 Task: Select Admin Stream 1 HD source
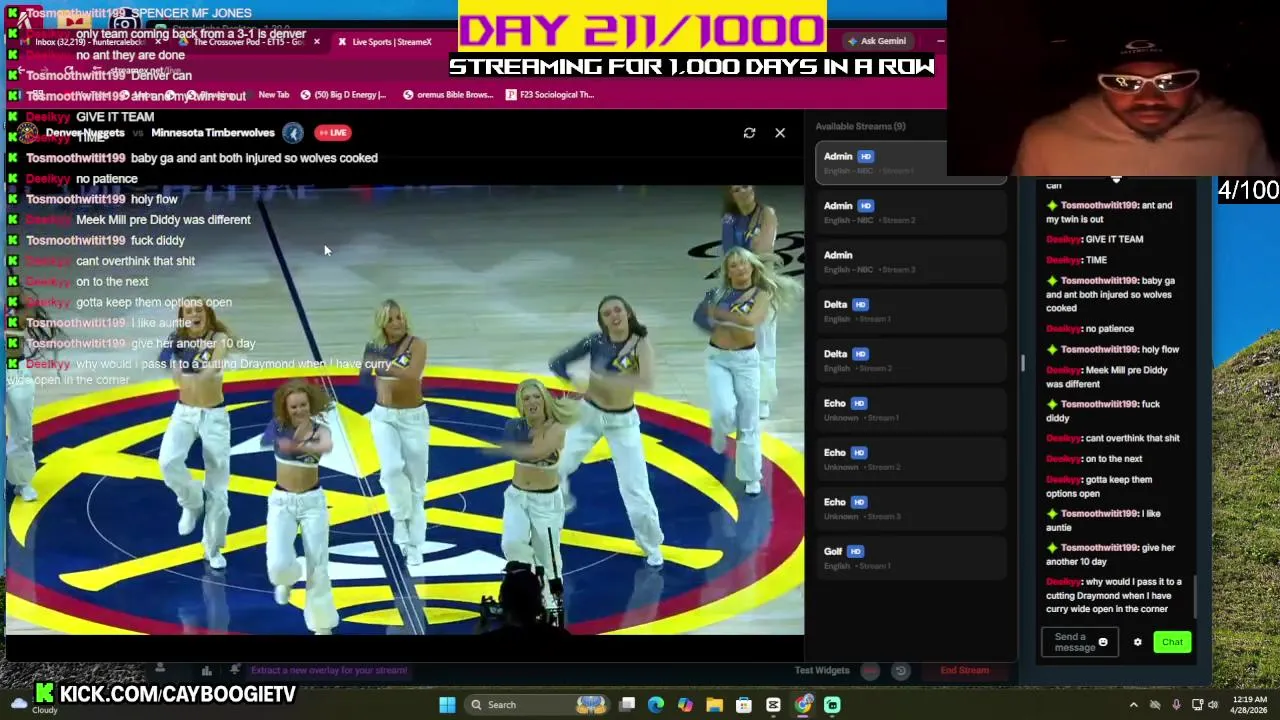click(910, 163)
